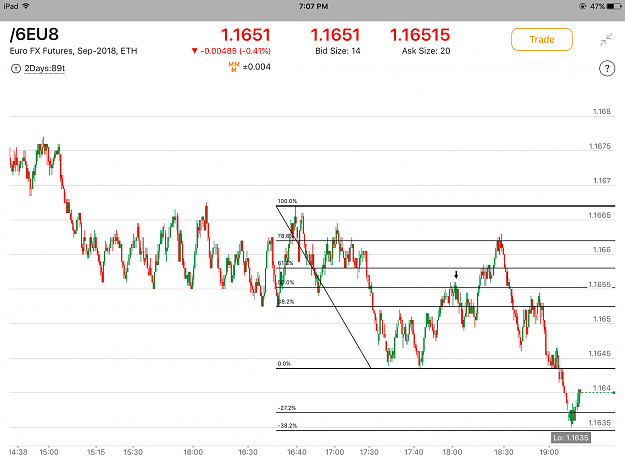Tap the Ask Size: 20 label
This screenshot has width=625, height=469.
click(426, 51)
